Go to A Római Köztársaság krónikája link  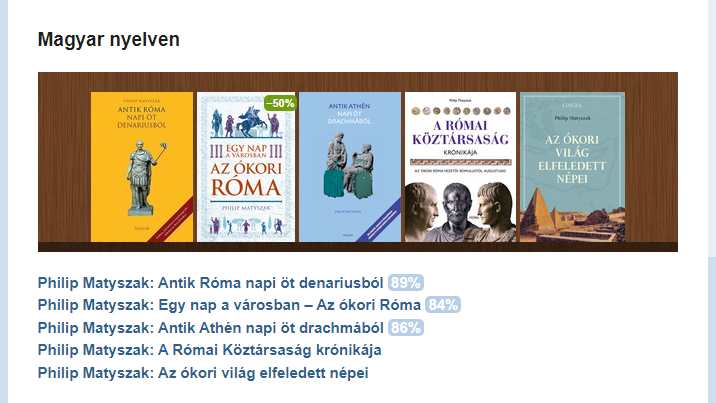pyautogui.click(x=209, y=351)
